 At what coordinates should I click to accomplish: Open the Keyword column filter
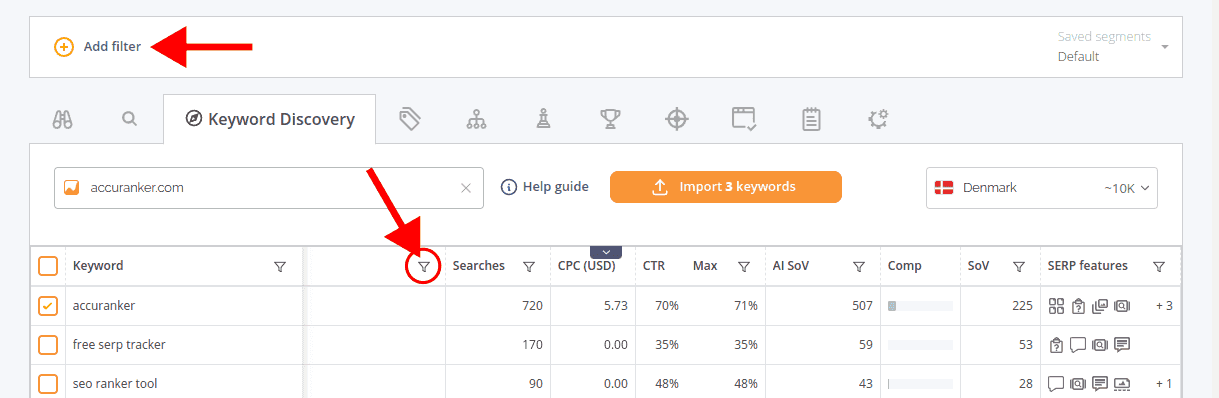click(280, 267)
